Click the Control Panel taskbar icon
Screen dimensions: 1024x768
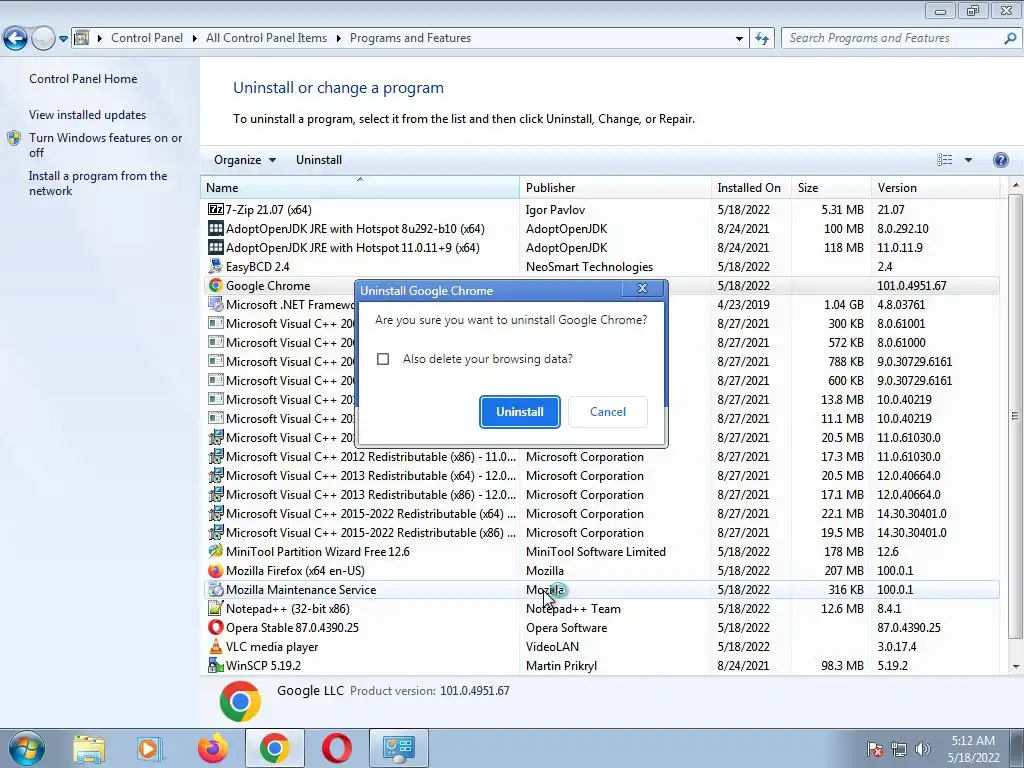399,748
